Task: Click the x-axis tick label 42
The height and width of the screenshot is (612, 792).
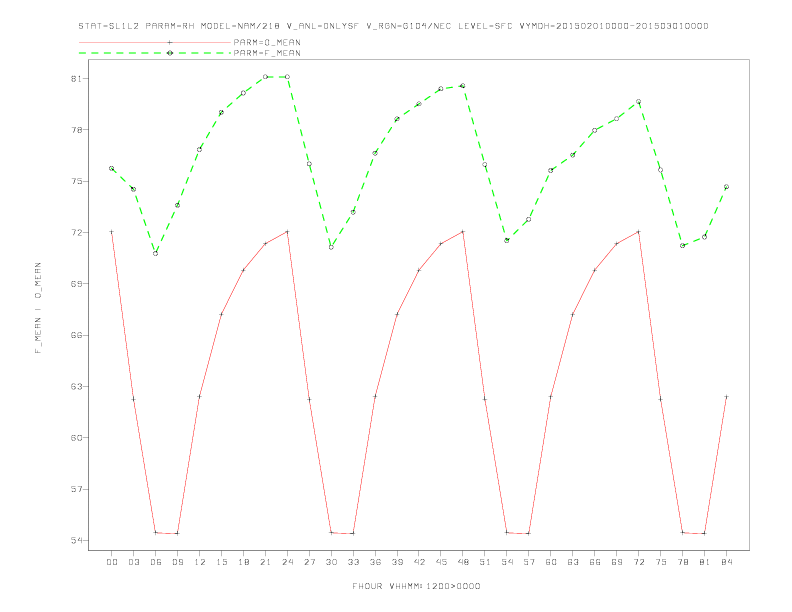Action: pyautogui.click(x=419, y=562)
